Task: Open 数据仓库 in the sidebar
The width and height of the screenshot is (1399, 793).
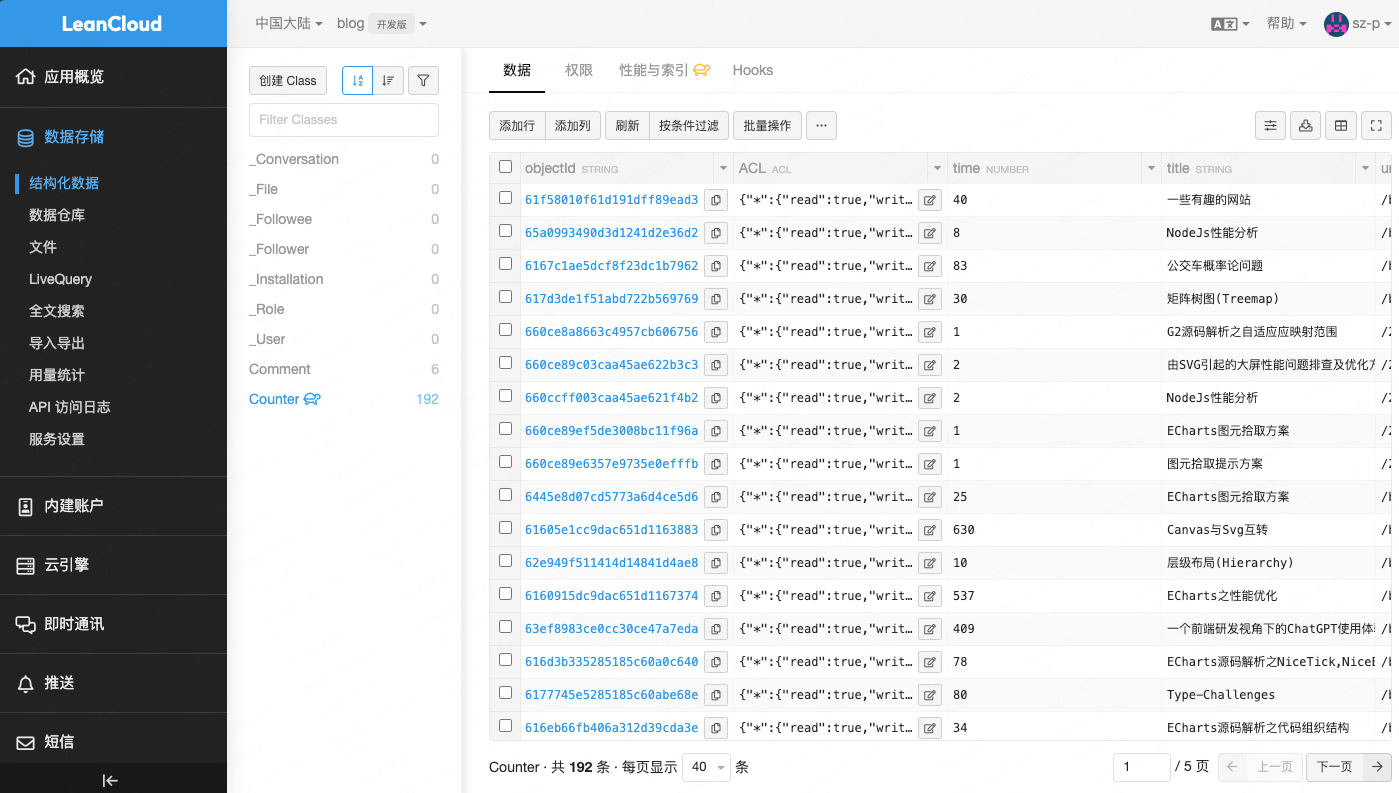Action: point(57,215)
